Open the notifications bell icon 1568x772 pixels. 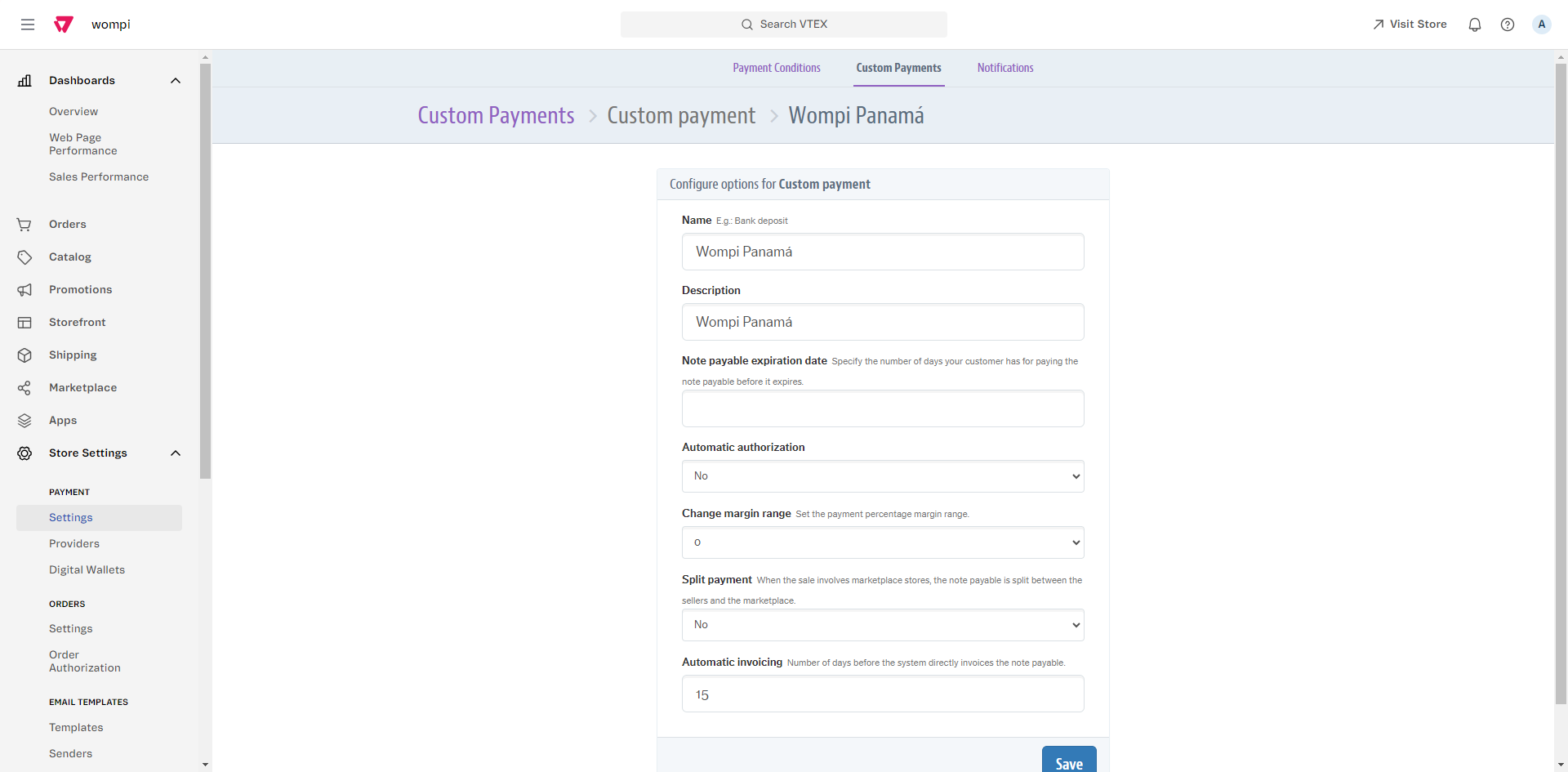[x=1475, y=25]
